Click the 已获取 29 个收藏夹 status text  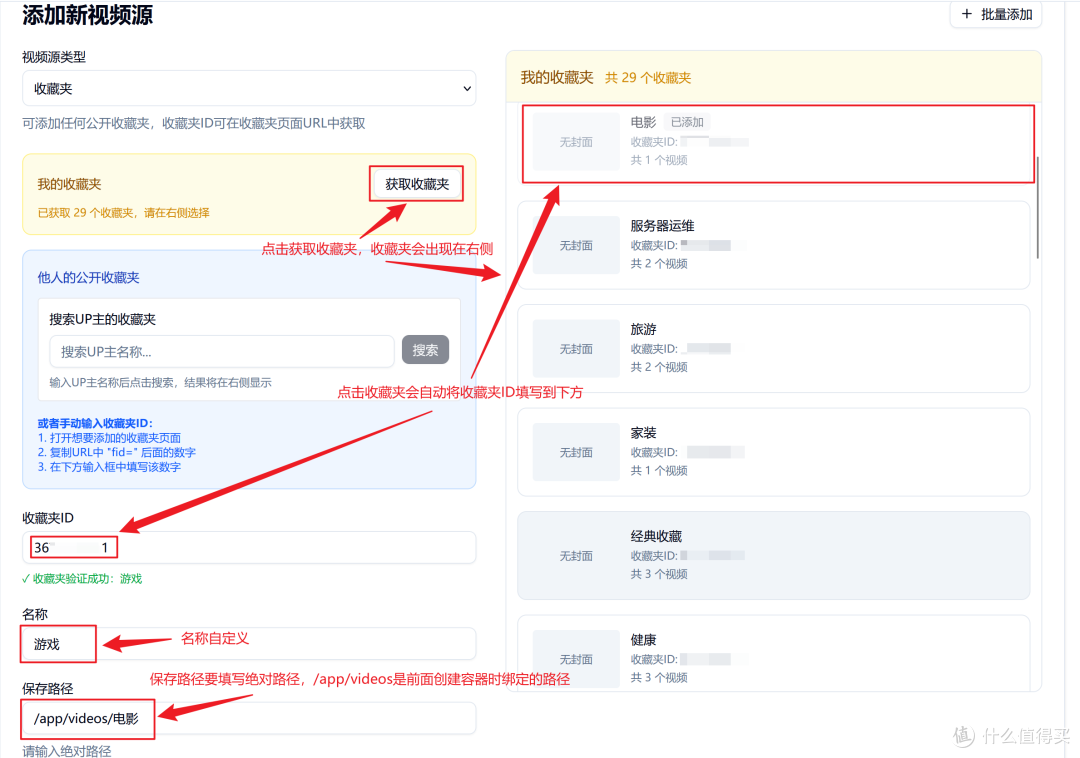pyautogui.click(x=123, y=213)
